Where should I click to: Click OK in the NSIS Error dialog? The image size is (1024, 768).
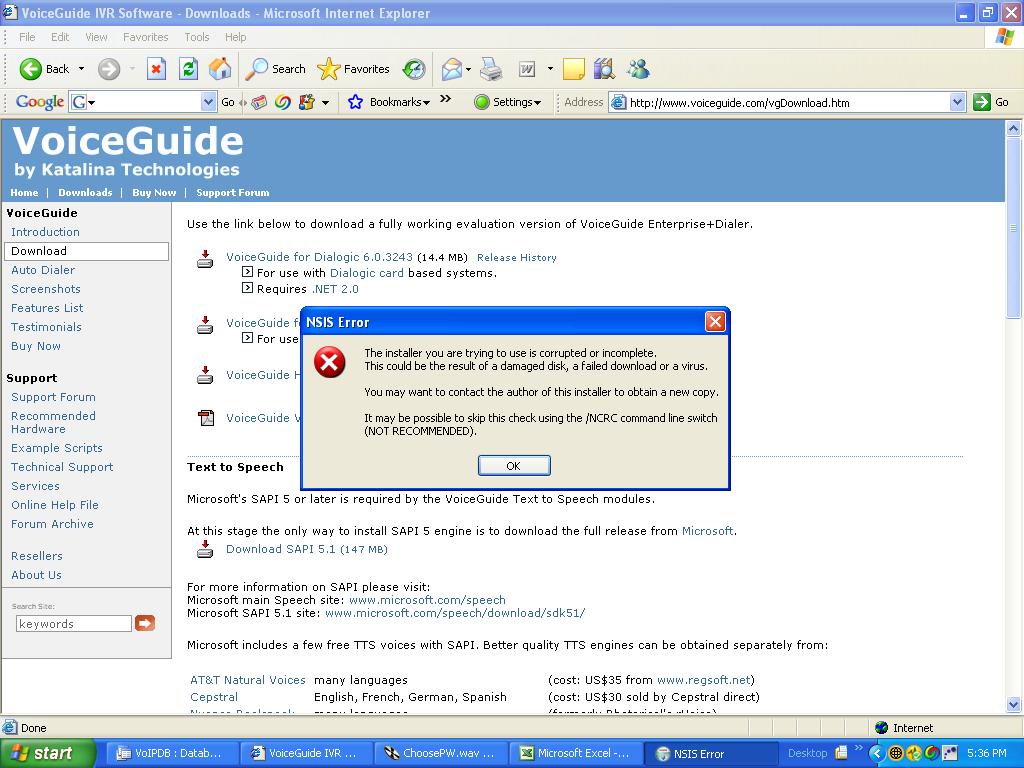(514, 466)
